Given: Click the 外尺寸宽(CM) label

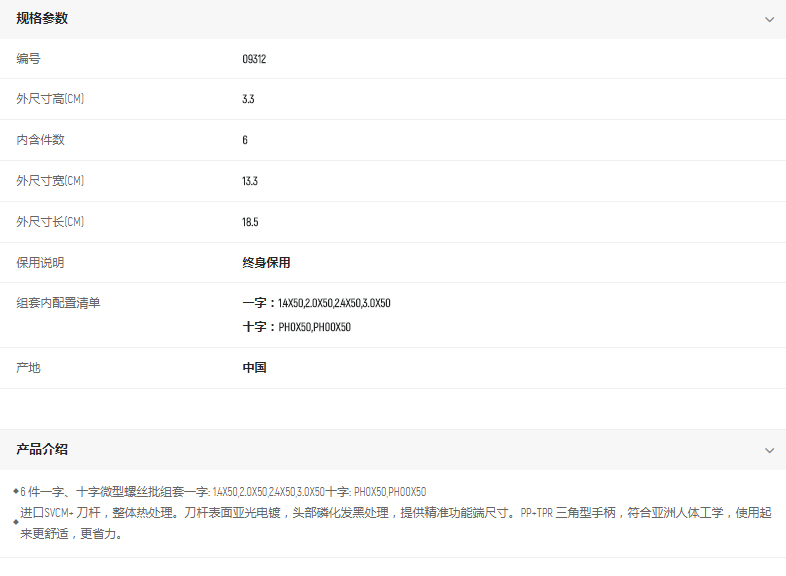Looking at the screenshot, I should coord(50,181).
